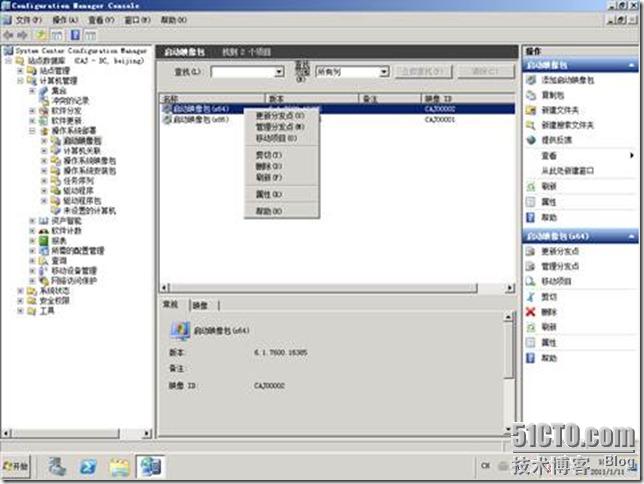Click the red X 删除 icon in actions pane

pos(531,312)
